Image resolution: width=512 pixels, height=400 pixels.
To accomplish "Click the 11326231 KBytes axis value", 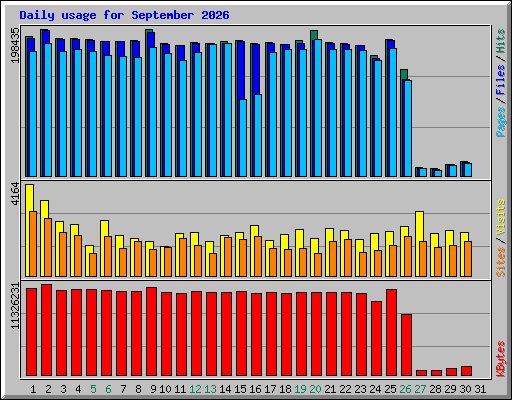I will pyautogui.click(x=15, y=306).
